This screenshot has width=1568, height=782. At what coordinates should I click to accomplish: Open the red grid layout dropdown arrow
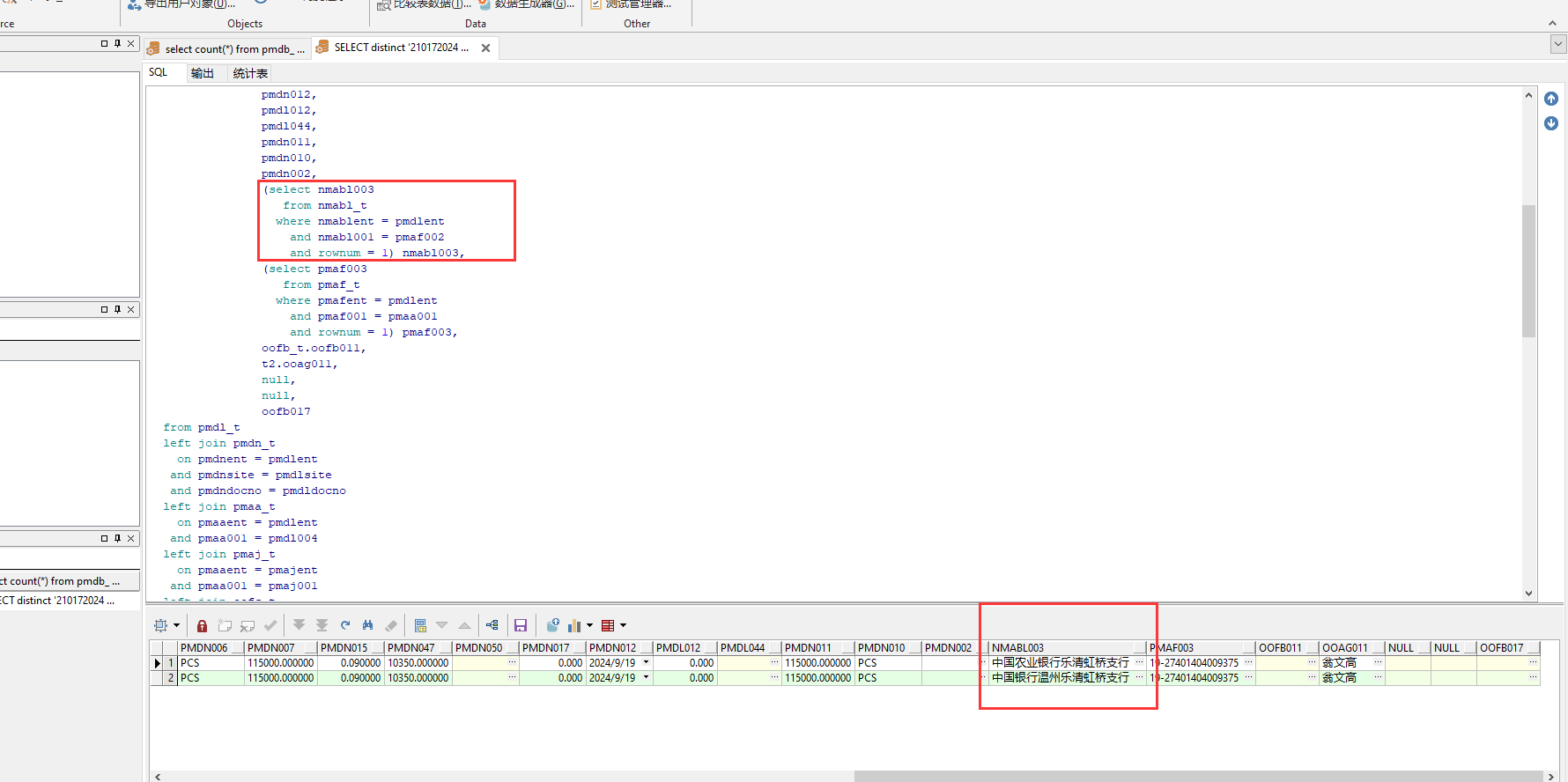(623, 625)
